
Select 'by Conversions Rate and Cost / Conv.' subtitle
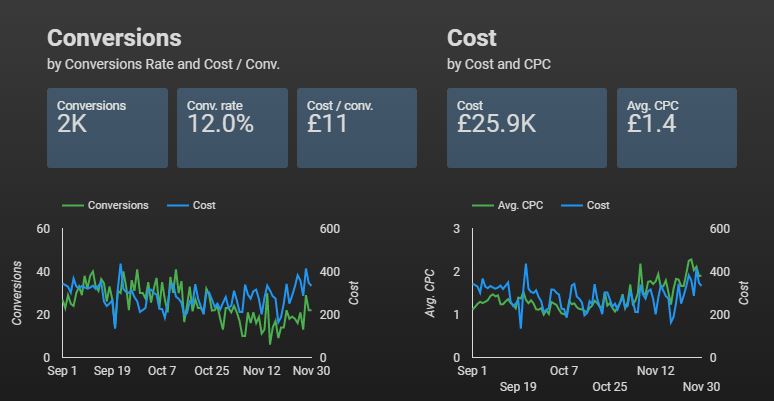point(163,65)
